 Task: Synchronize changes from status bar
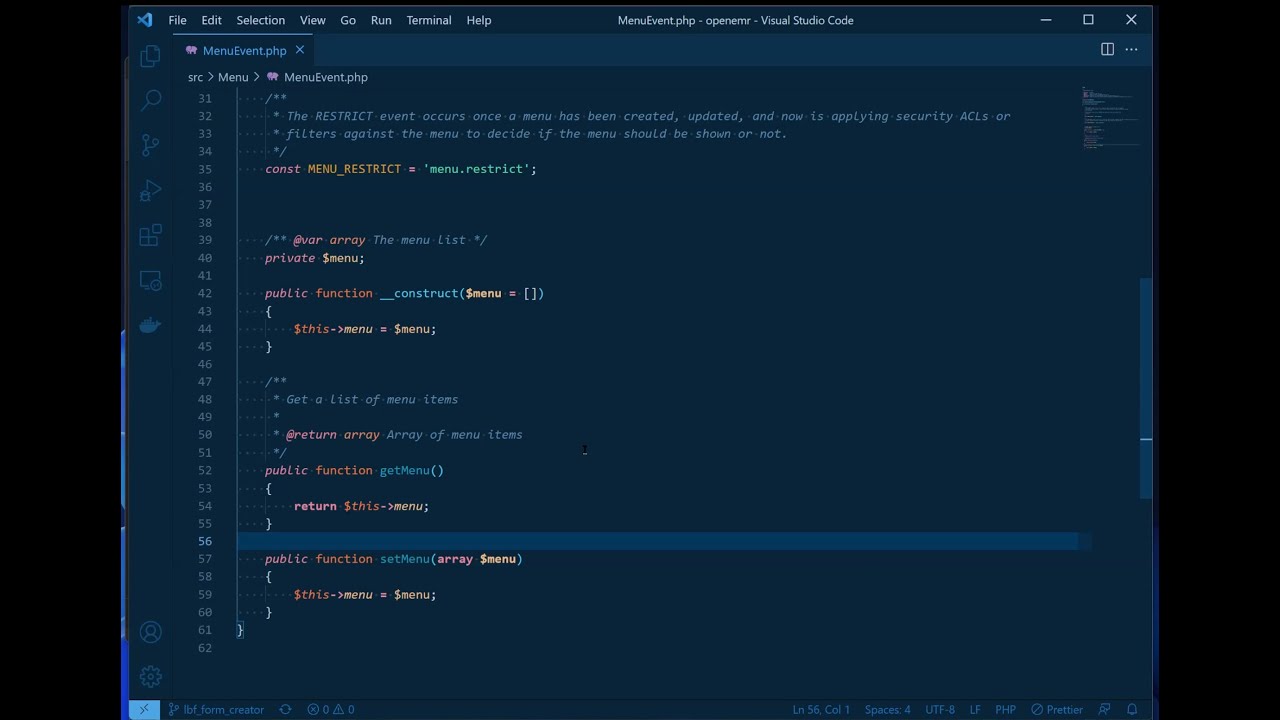[x=285, y=709]
